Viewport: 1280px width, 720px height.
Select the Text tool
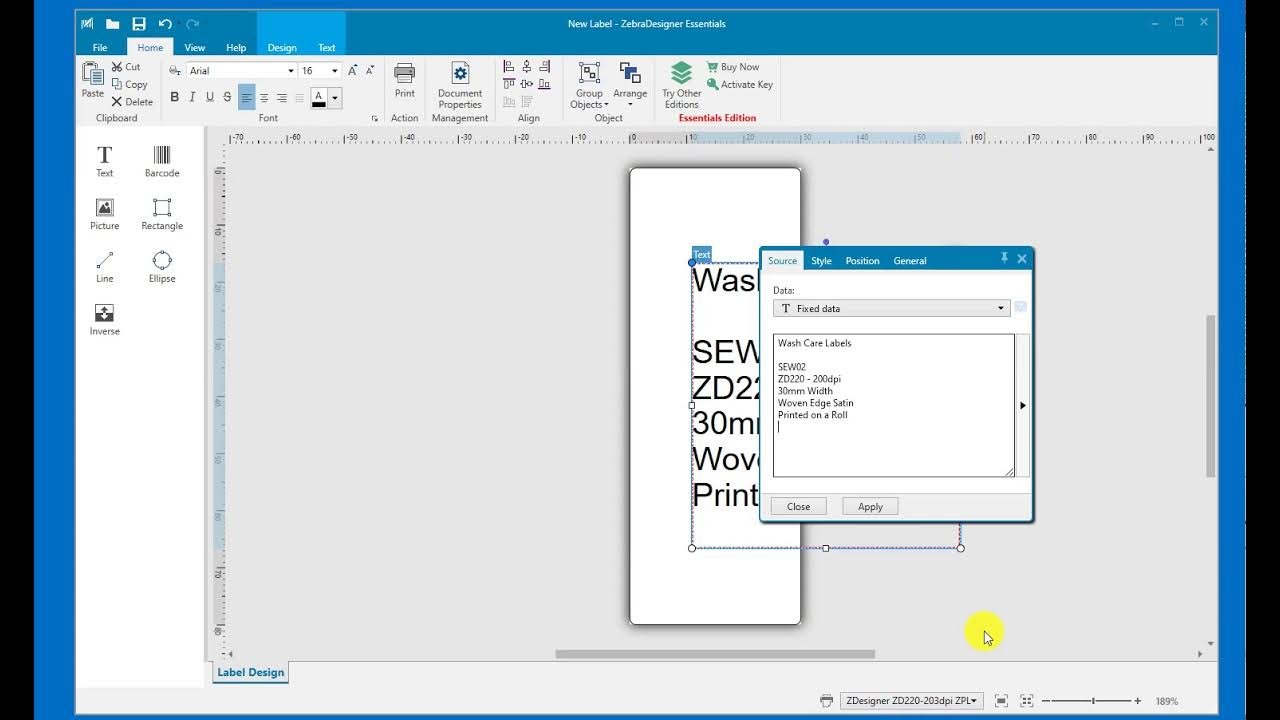point(104,160)
